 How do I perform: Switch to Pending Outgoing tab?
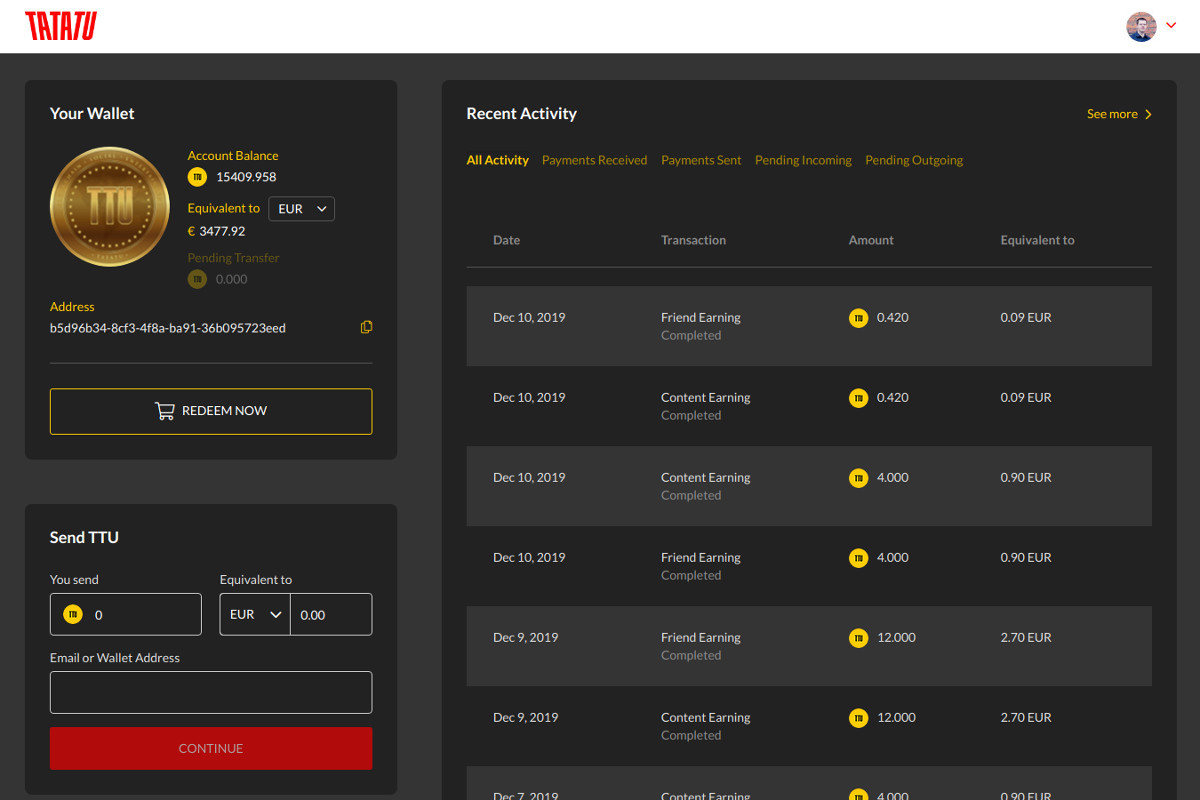pyautogui.click(x=914, y=160)
